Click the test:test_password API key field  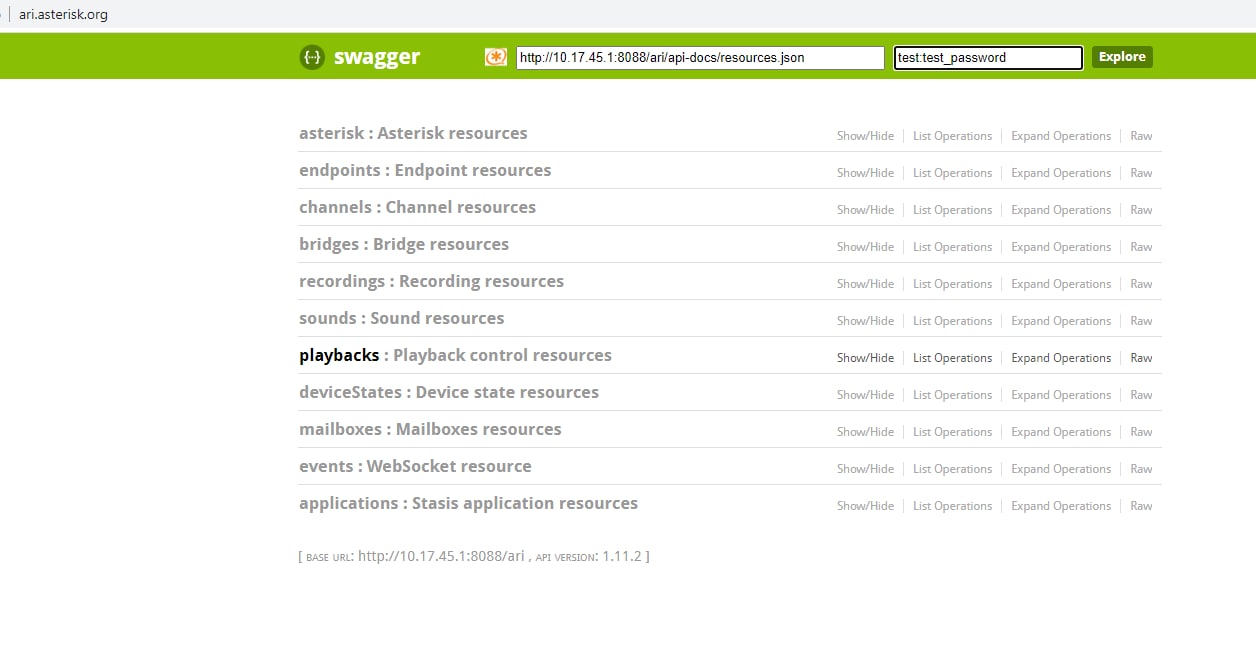988,58
